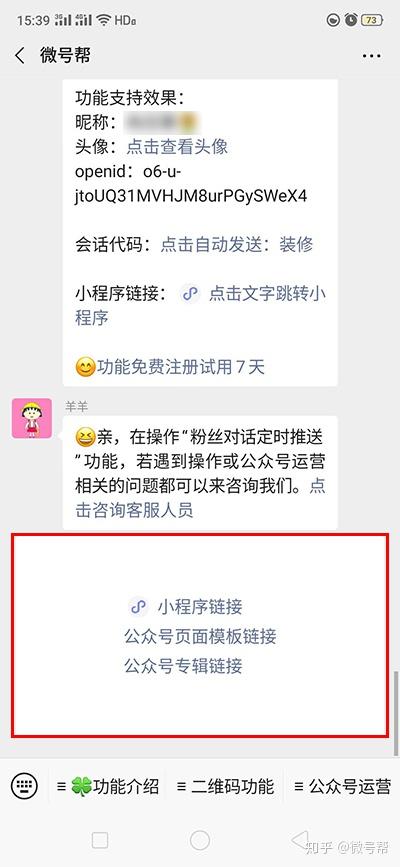The image size is (400, 867).
Task: Click 点击咨询客服人员 customer service link
Action: pyautogui.click(x=200, y=498)
